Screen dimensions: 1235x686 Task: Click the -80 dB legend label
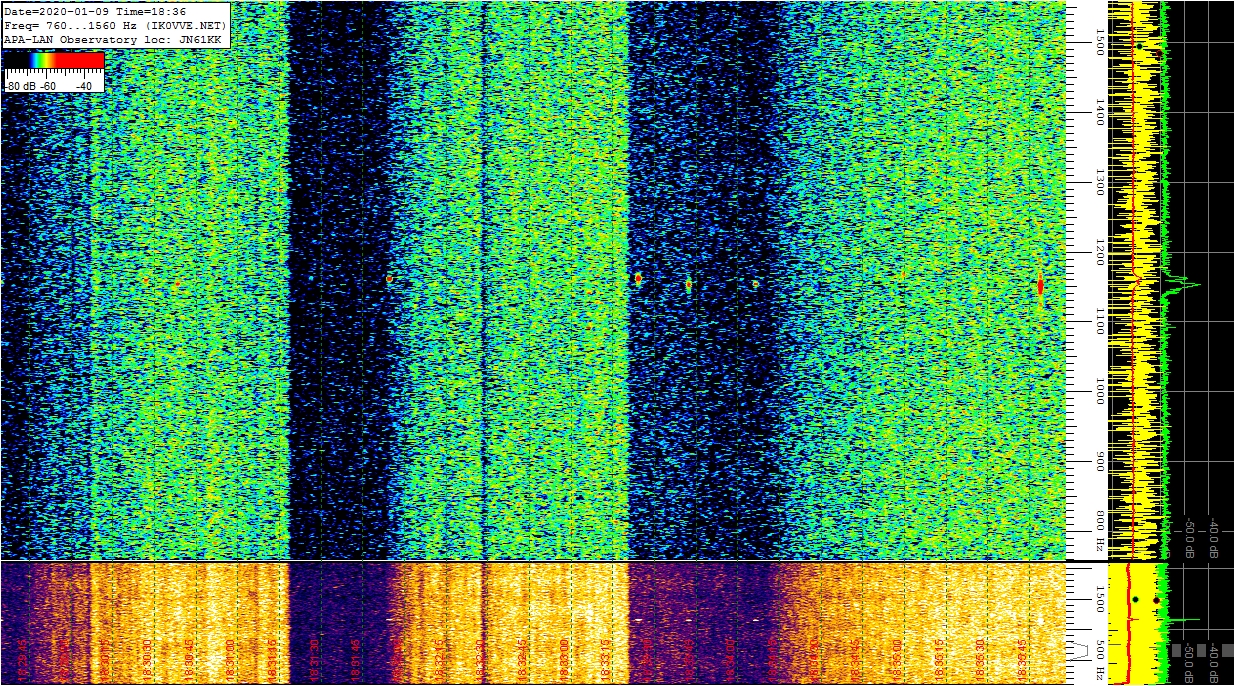22,86
